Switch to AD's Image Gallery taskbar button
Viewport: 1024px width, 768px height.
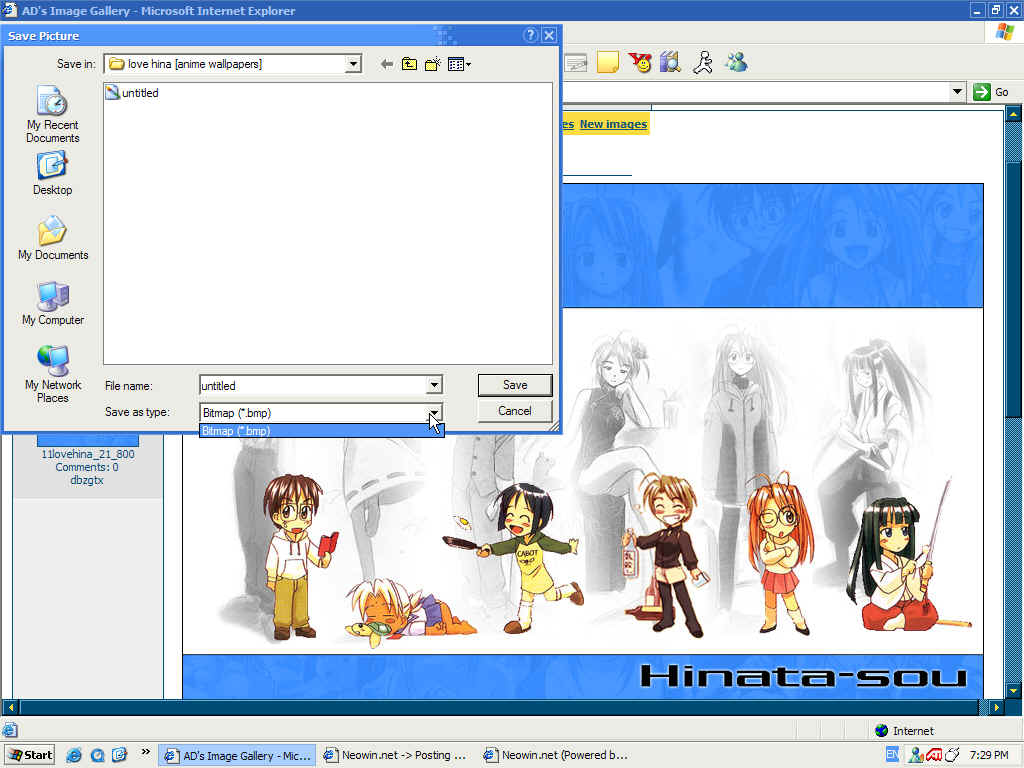click(x=237, y=756)
